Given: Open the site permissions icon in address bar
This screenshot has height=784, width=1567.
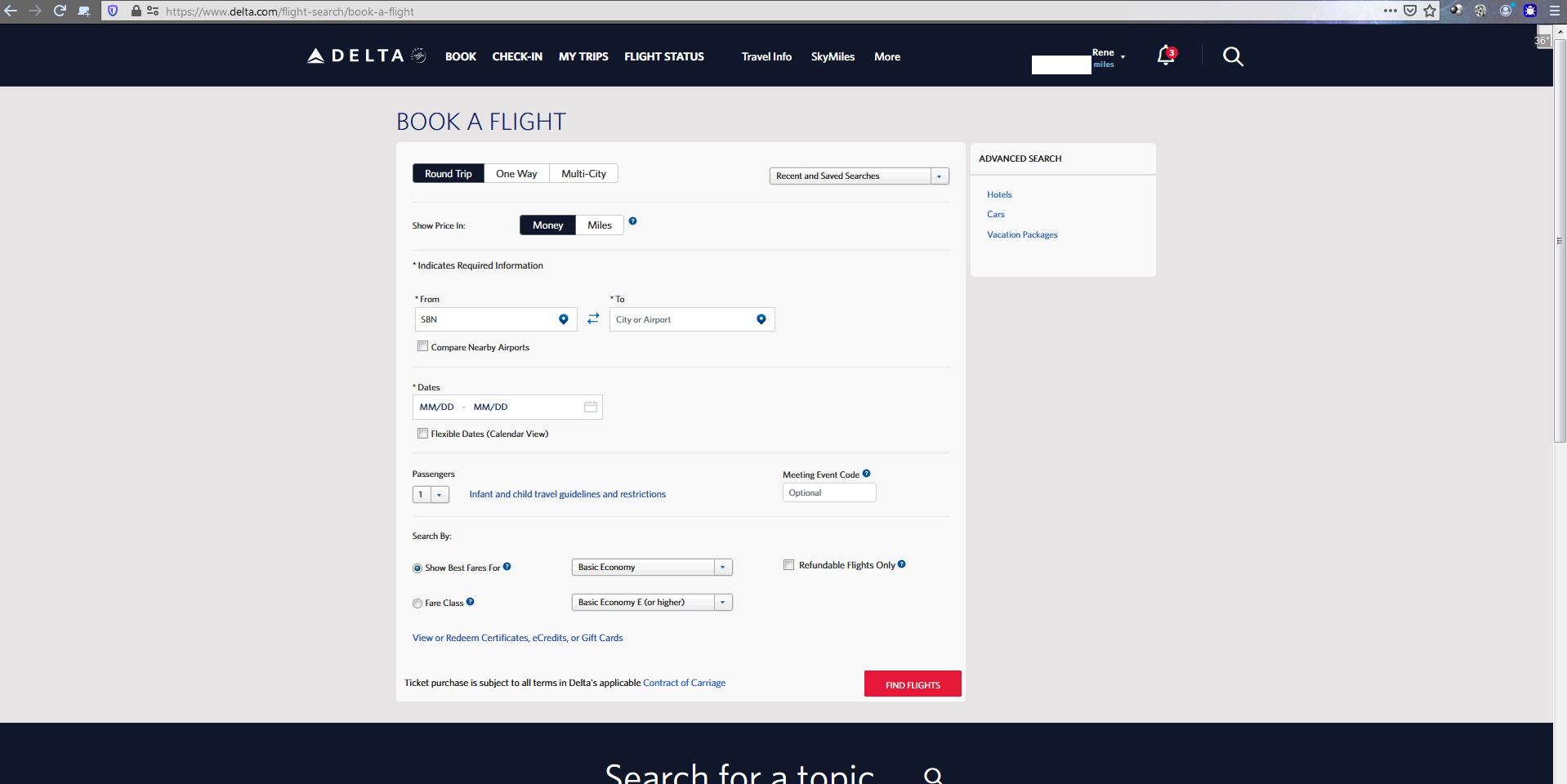Looking at the screenshot, I should click(x=153, y=11).
